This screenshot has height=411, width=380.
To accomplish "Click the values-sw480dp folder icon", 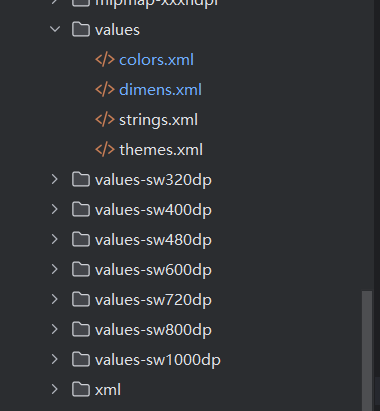I will [81, 240].
